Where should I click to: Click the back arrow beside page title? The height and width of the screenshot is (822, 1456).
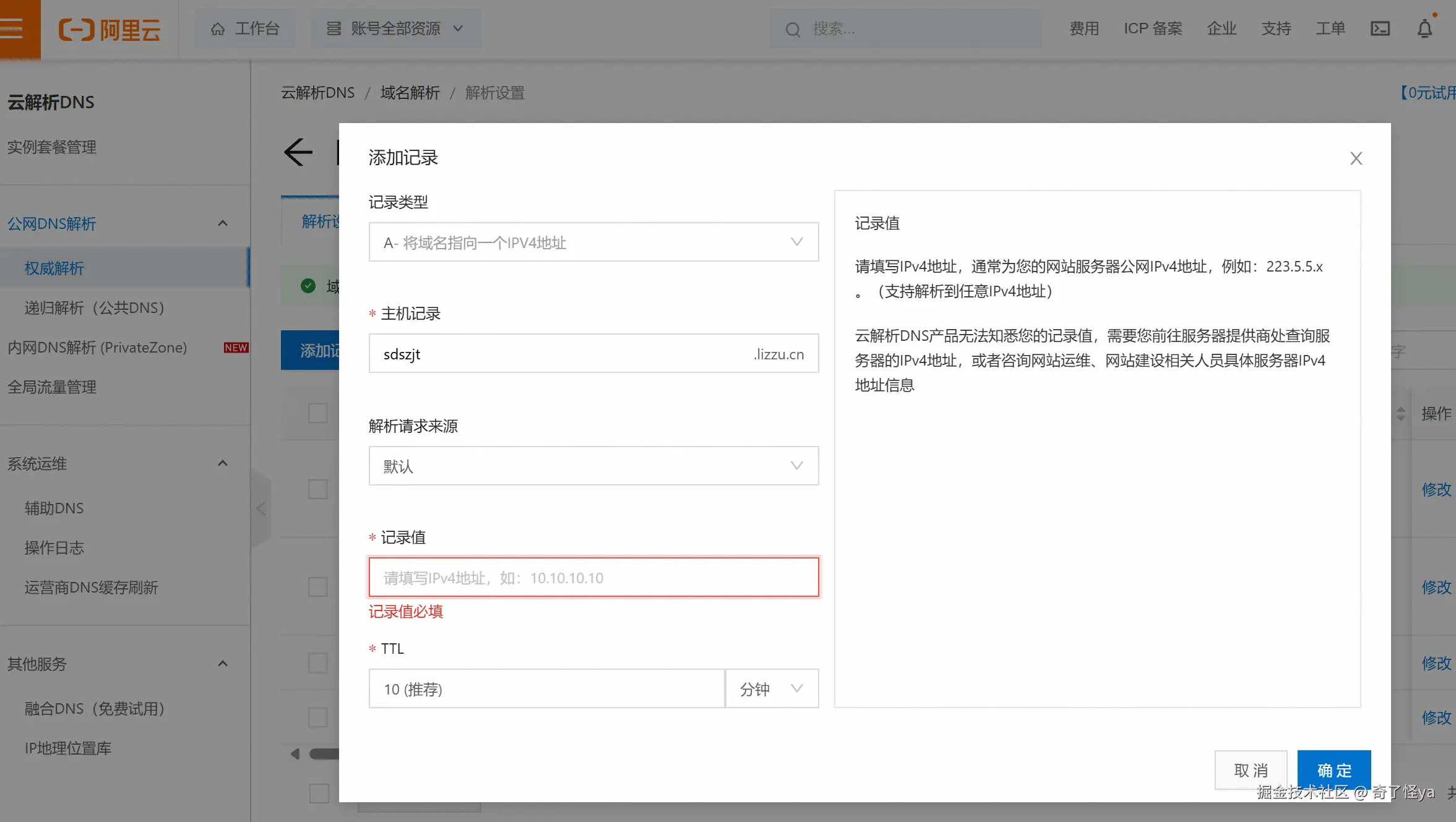298,152
